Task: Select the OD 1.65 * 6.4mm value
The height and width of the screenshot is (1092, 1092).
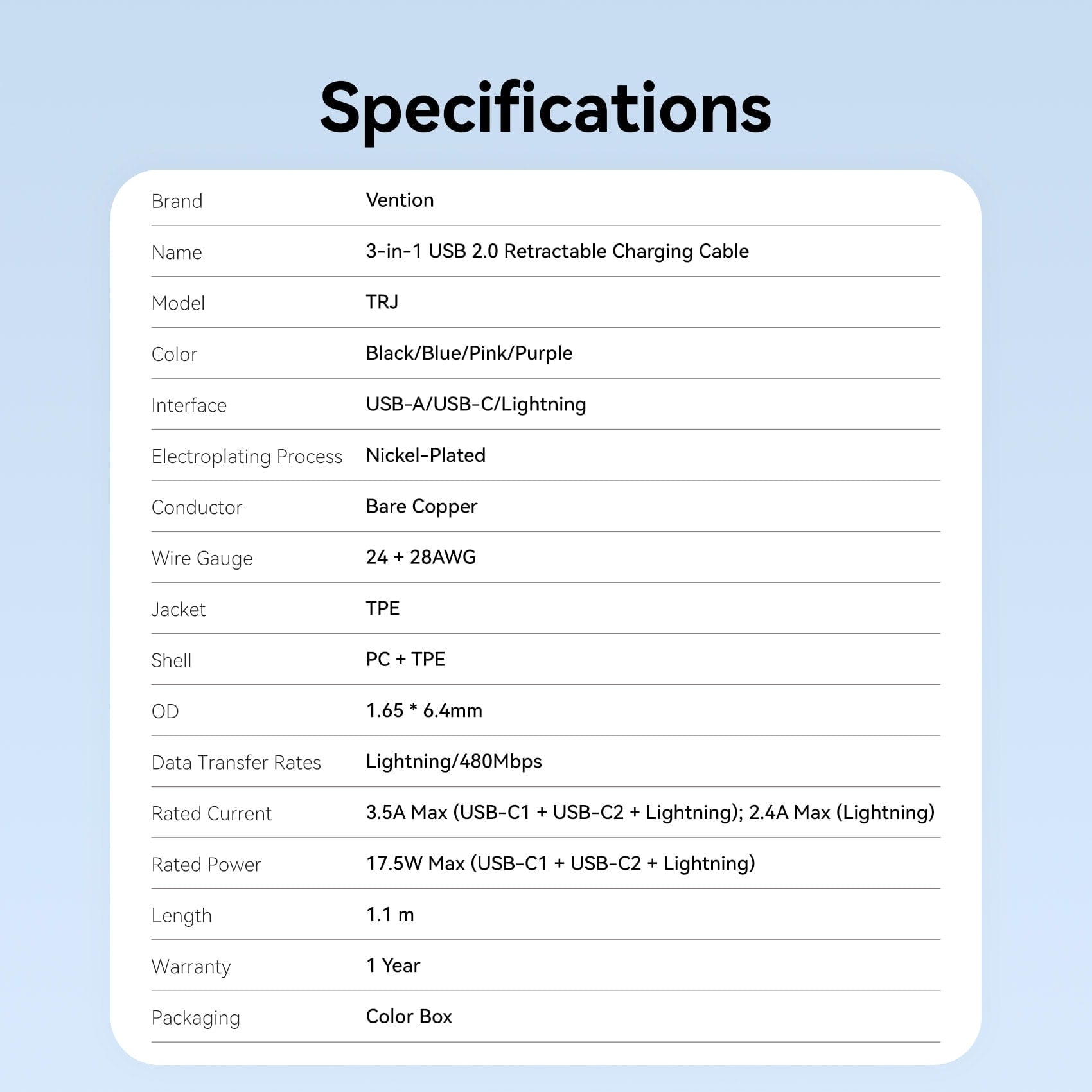Action: [x=424, y=710]
